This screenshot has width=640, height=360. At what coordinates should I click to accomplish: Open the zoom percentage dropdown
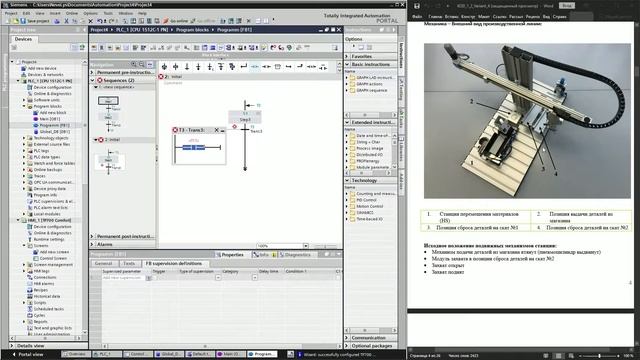(x=306, y=246)
